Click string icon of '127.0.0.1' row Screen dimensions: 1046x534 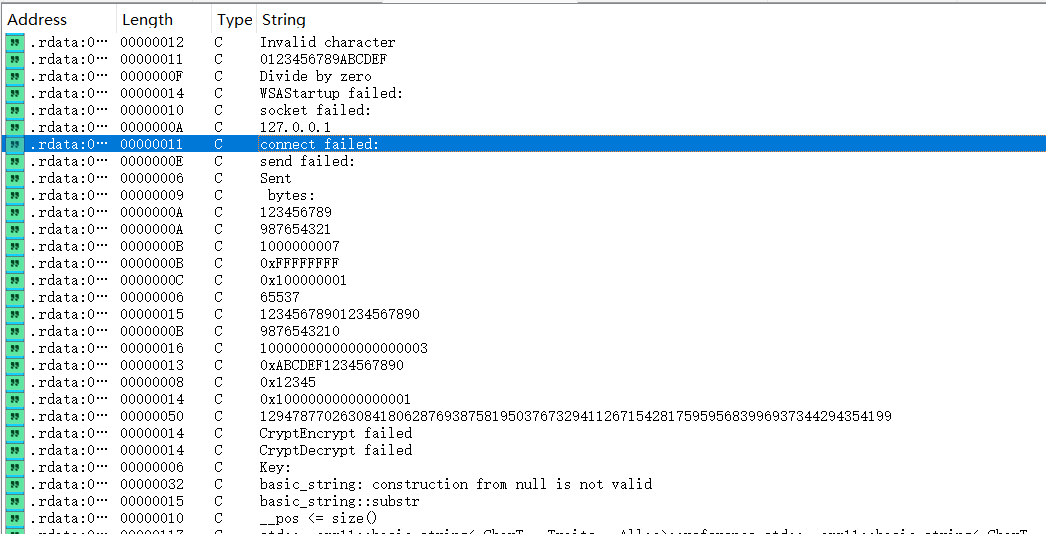click(x=15, y=127)
